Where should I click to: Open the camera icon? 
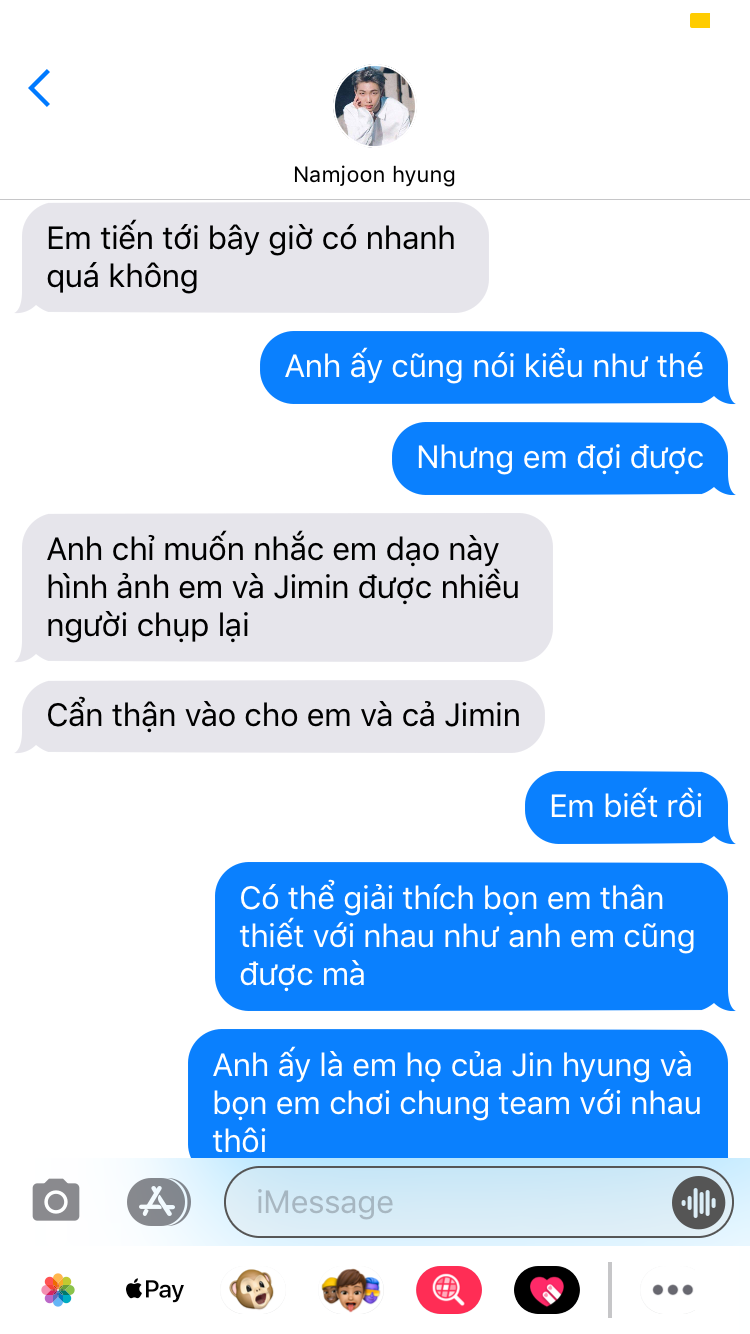[x=56, y=1201]
